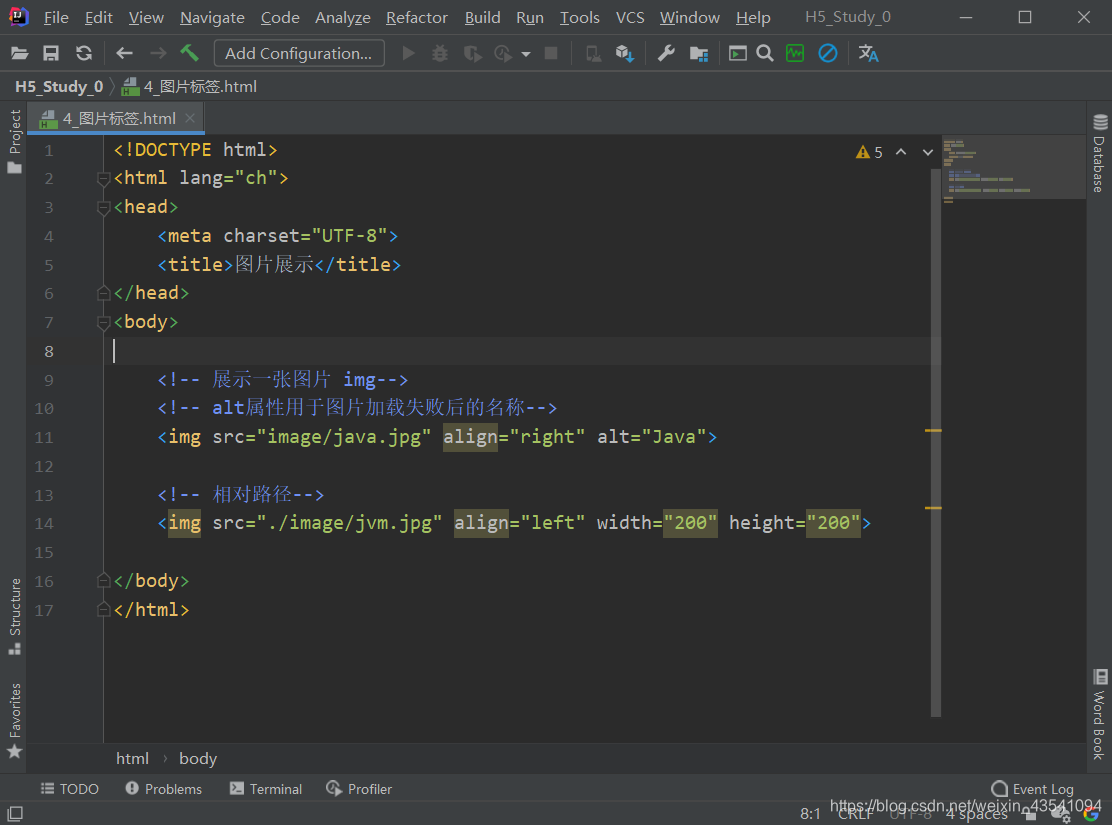Place cursor in align="right" attribute
1112x825 pixels.
(514, 437)
